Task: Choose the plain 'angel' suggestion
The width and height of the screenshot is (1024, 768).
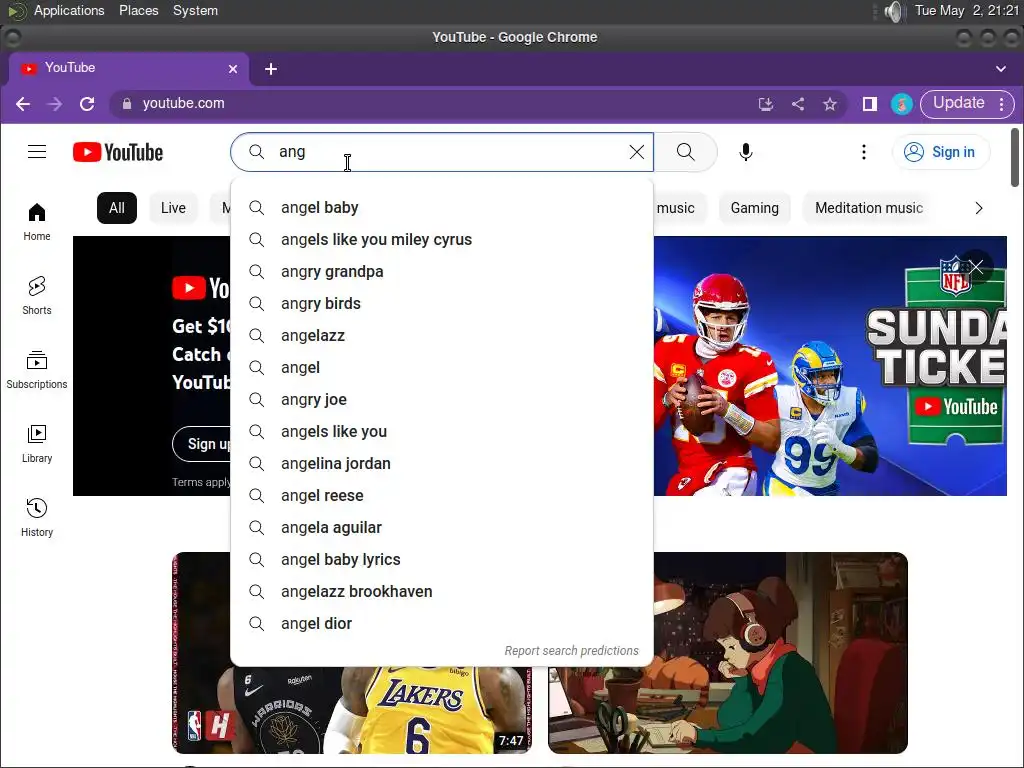Action: (x=442, y=368)
